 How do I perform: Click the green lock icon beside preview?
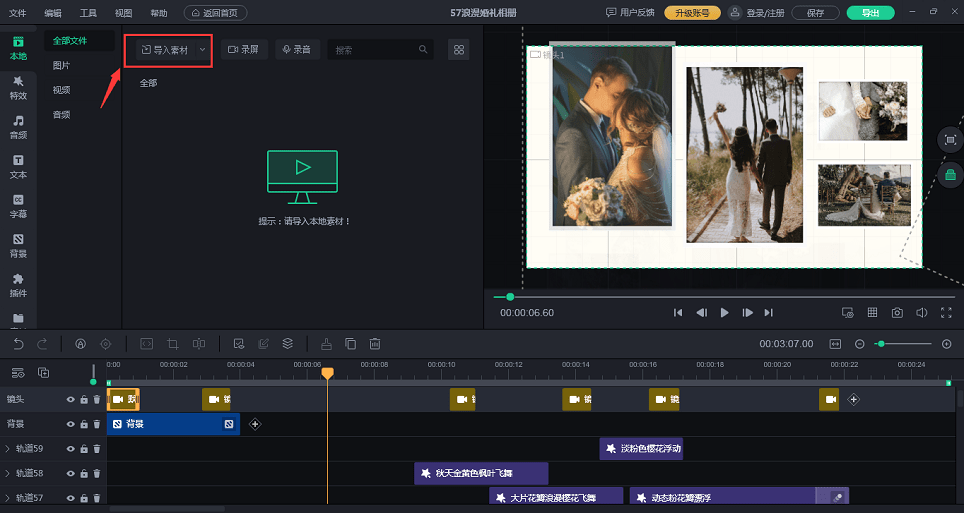[x=950, y=175]
